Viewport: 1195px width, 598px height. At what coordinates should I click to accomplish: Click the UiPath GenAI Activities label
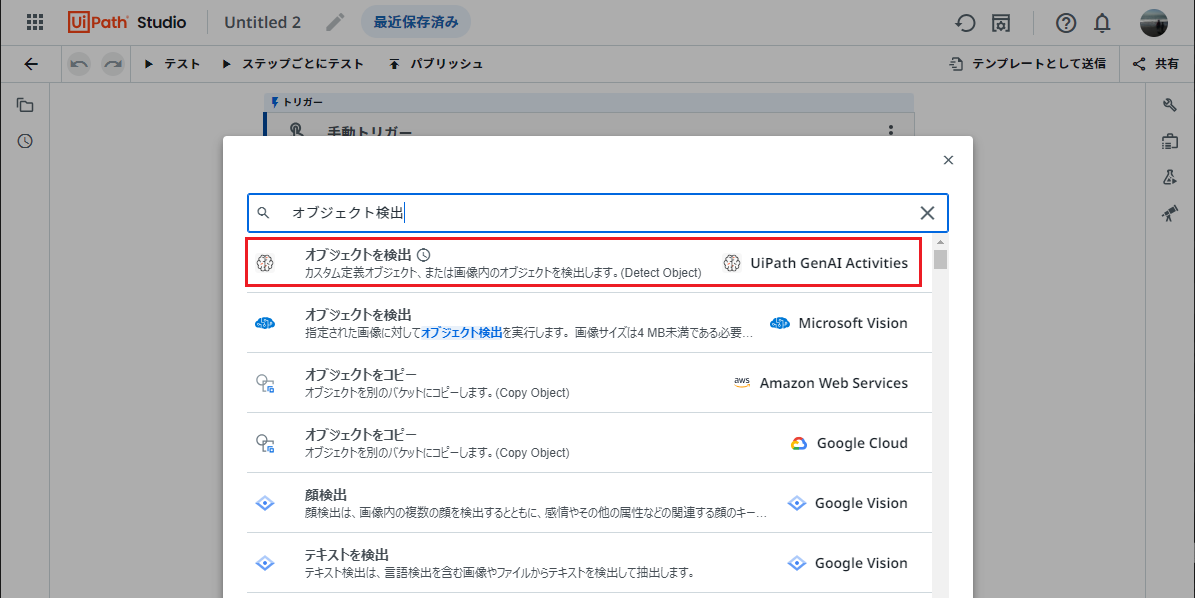pyautogui.click(x=828, y=263)
